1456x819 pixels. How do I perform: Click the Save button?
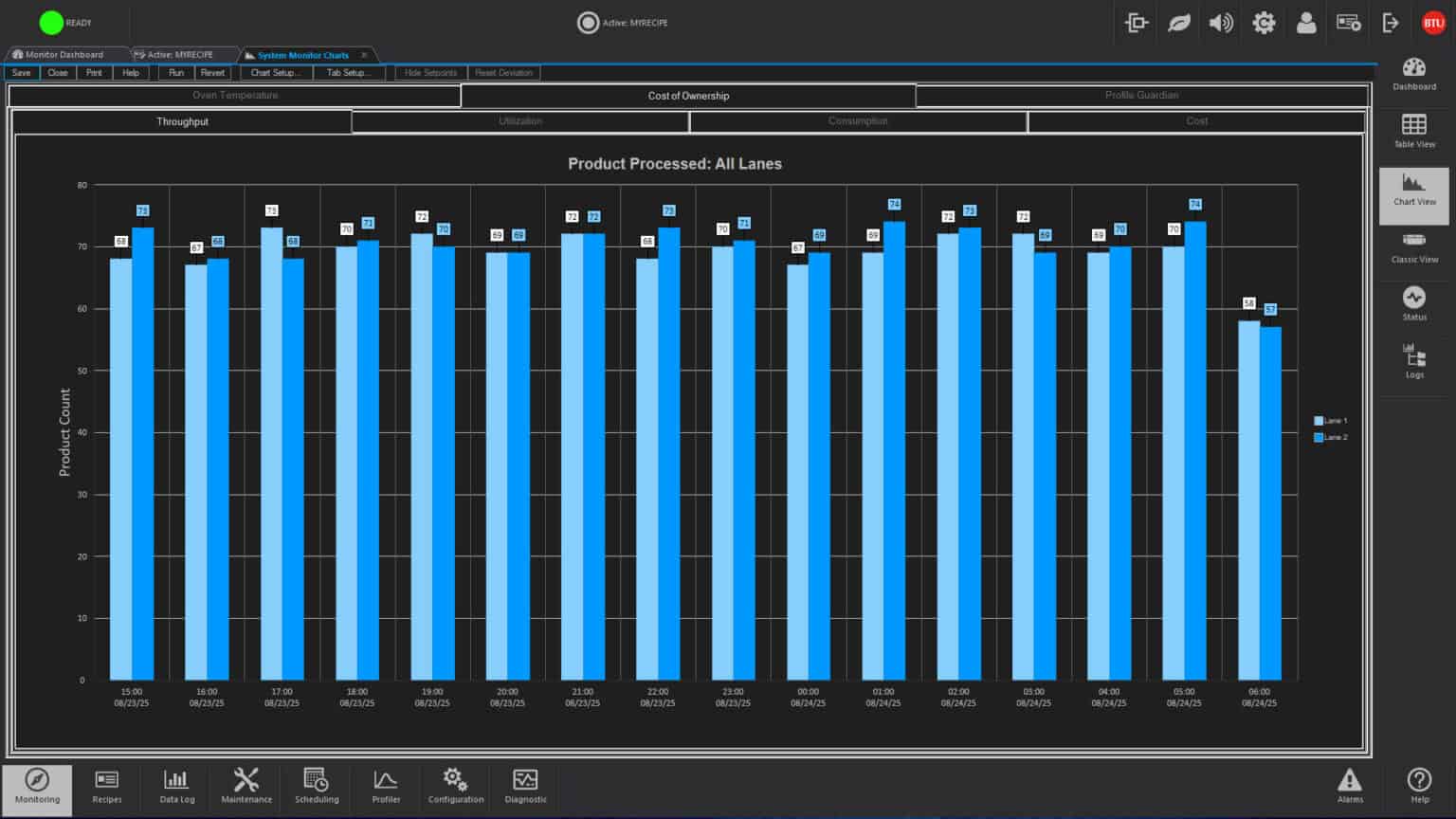pyautogui.click(x=21, y=73)
